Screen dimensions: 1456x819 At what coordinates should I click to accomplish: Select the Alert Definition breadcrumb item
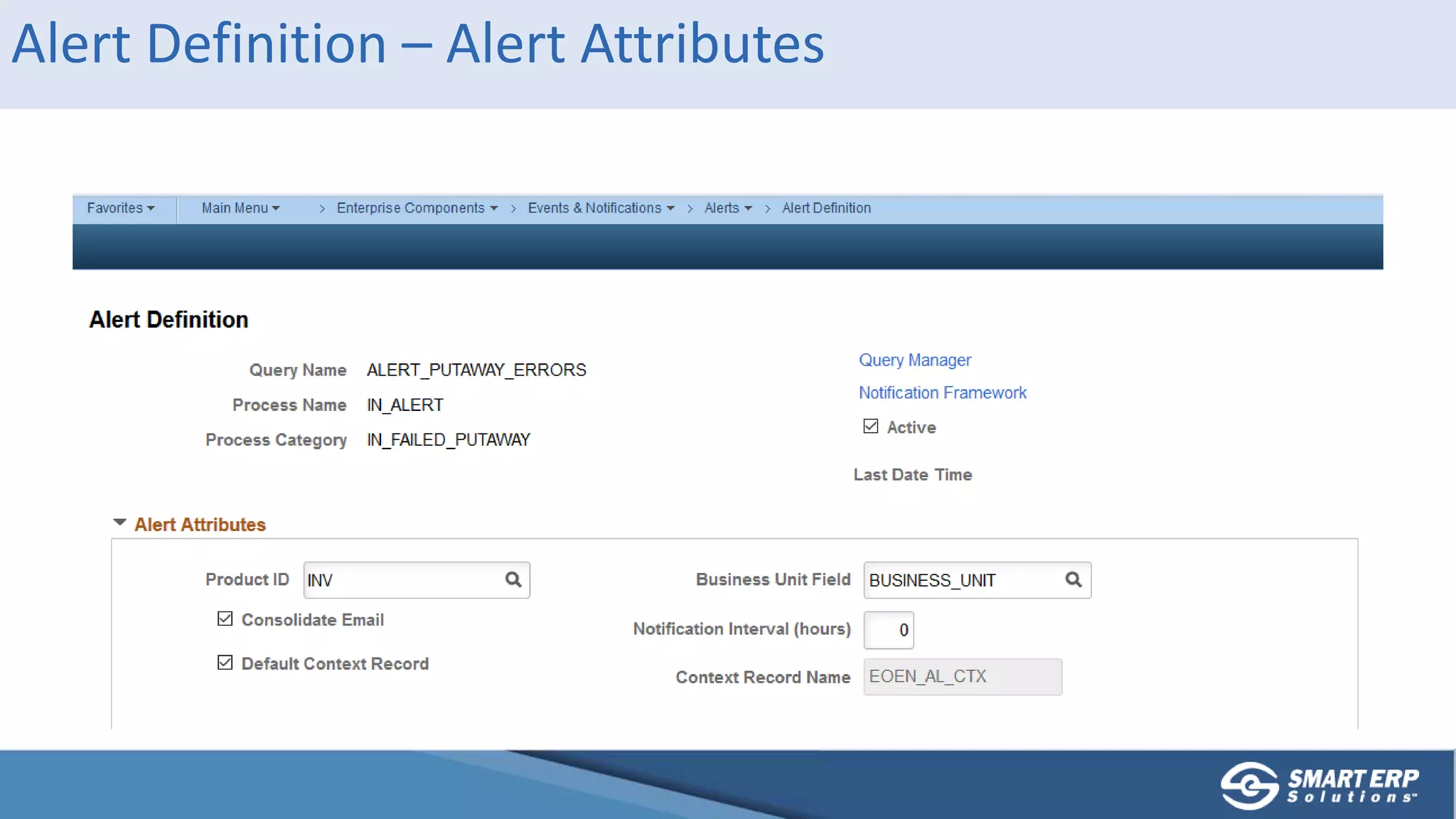[x=826, y=208]
